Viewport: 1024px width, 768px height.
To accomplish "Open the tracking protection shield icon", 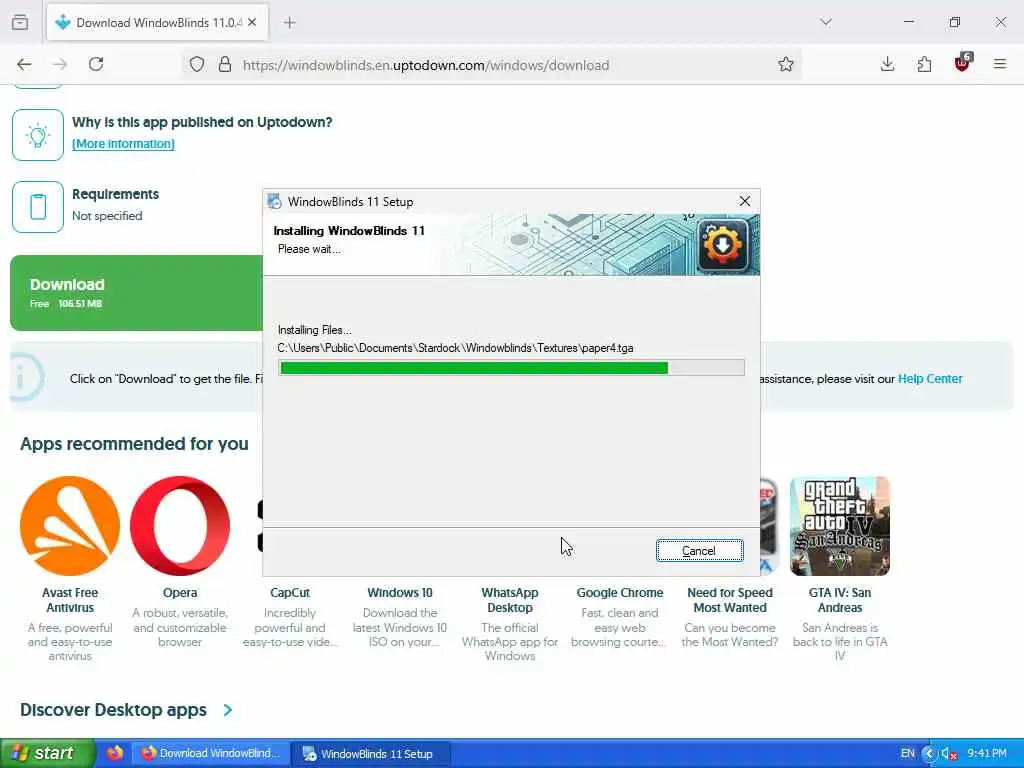I will pyautogui.click(x=197, y=64).
